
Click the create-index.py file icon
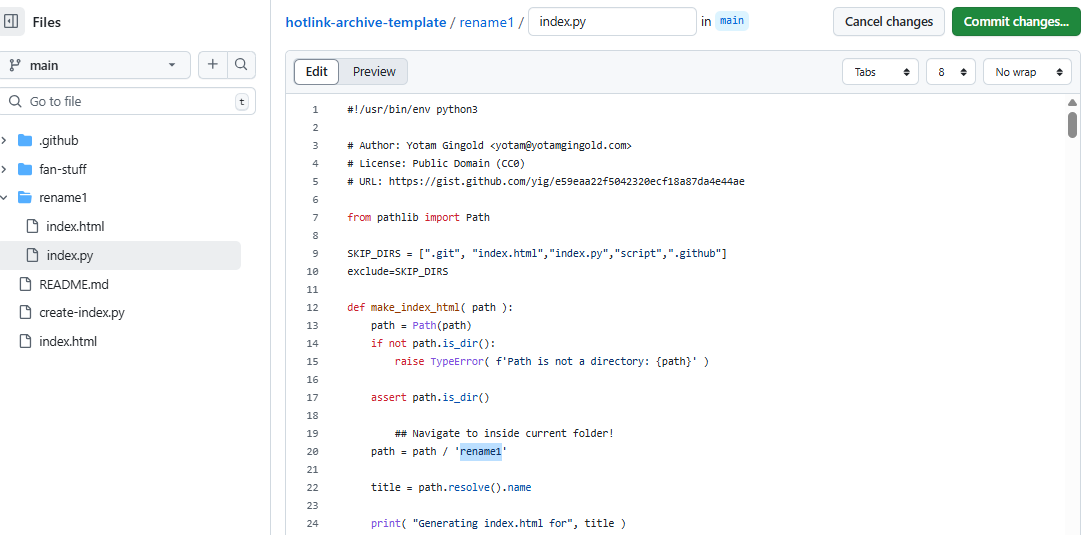pos(25,312)
